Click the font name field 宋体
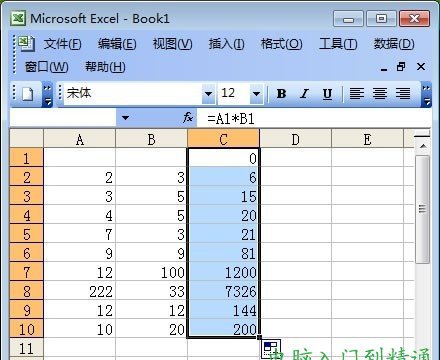The height and width of the screenshot is (360, 440). (133, 94)
